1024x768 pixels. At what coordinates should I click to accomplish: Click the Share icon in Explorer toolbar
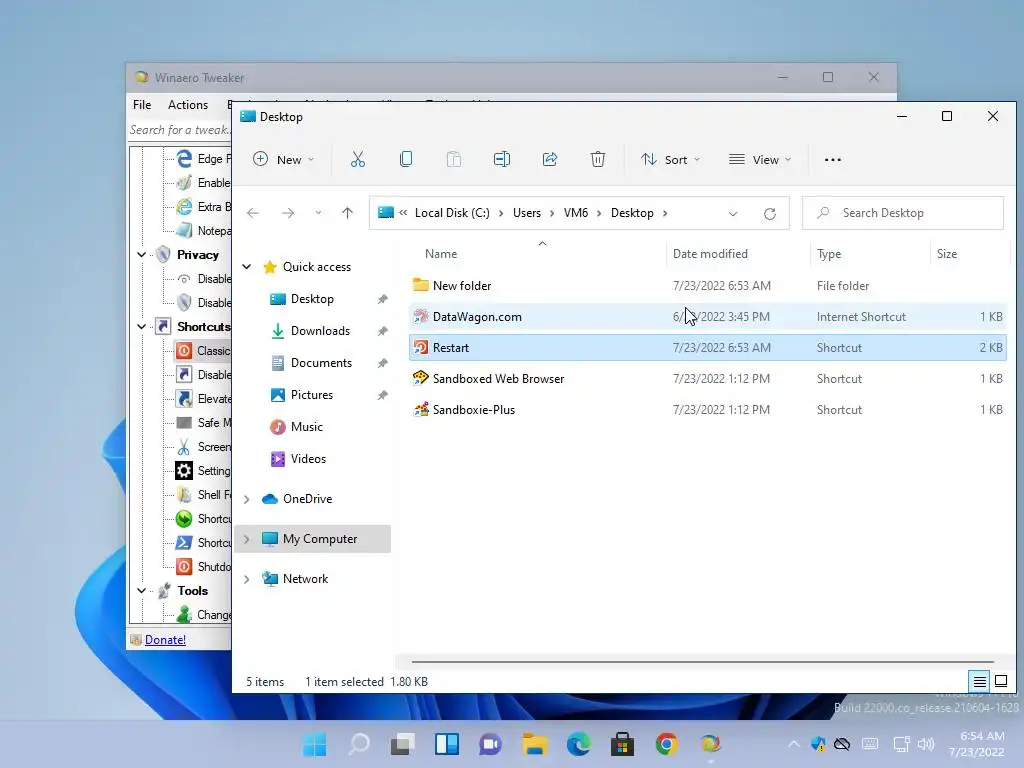[550, 159]
